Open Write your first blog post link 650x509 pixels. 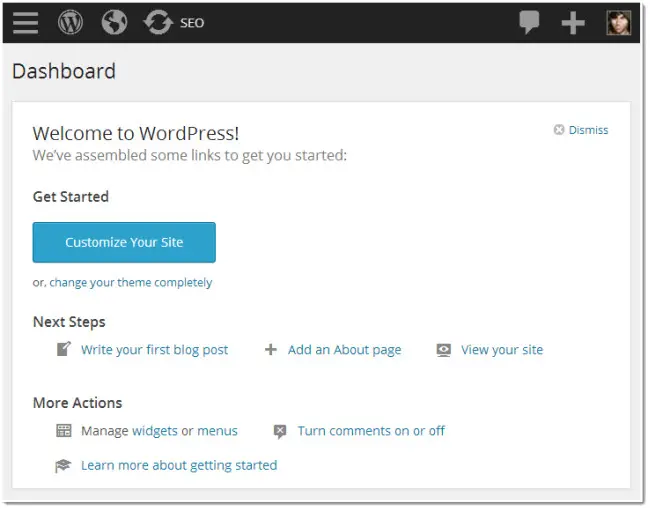tap(155, 350)
